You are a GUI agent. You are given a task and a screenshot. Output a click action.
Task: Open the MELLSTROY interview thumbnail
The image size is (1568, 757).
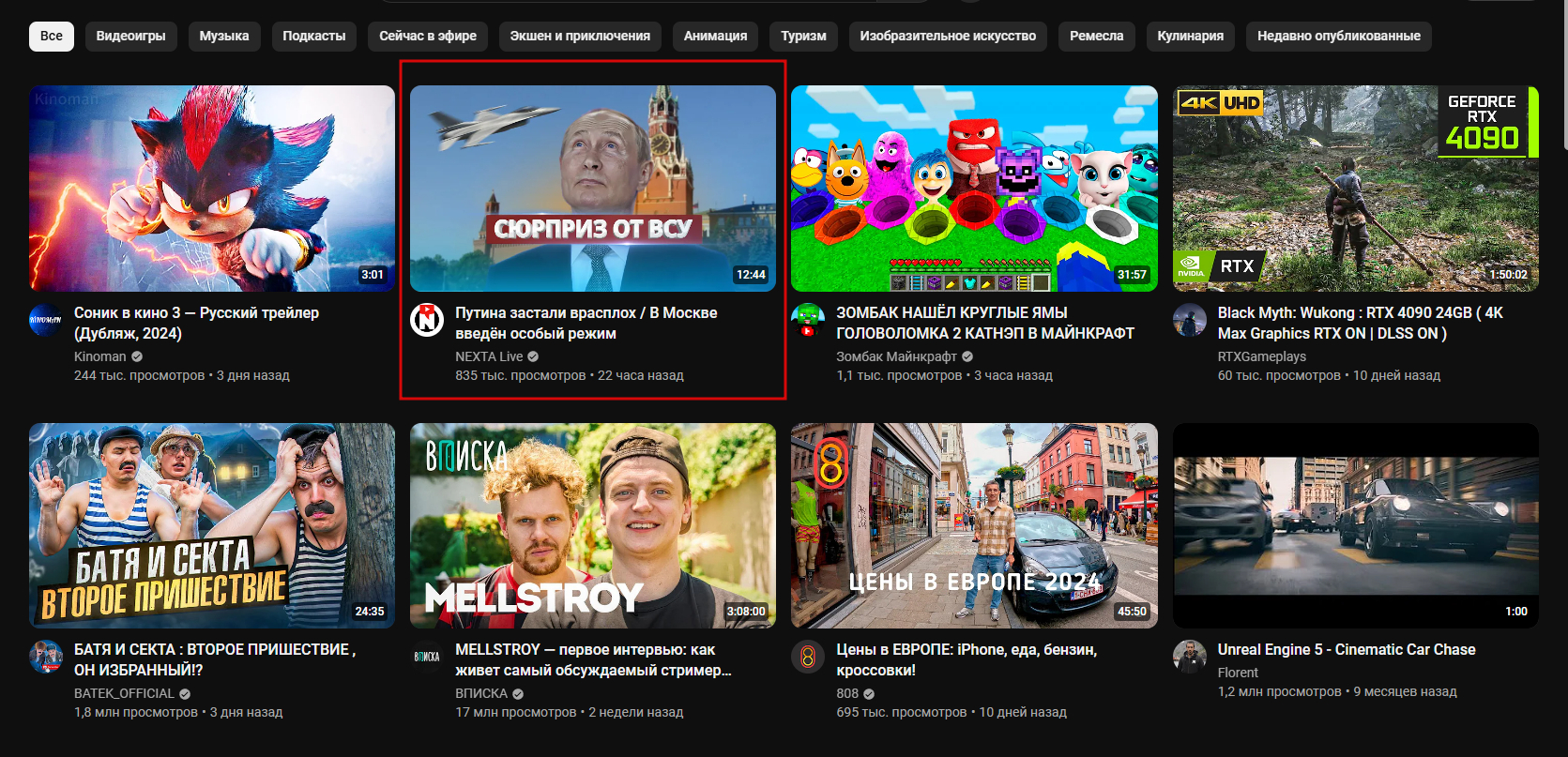593,525
